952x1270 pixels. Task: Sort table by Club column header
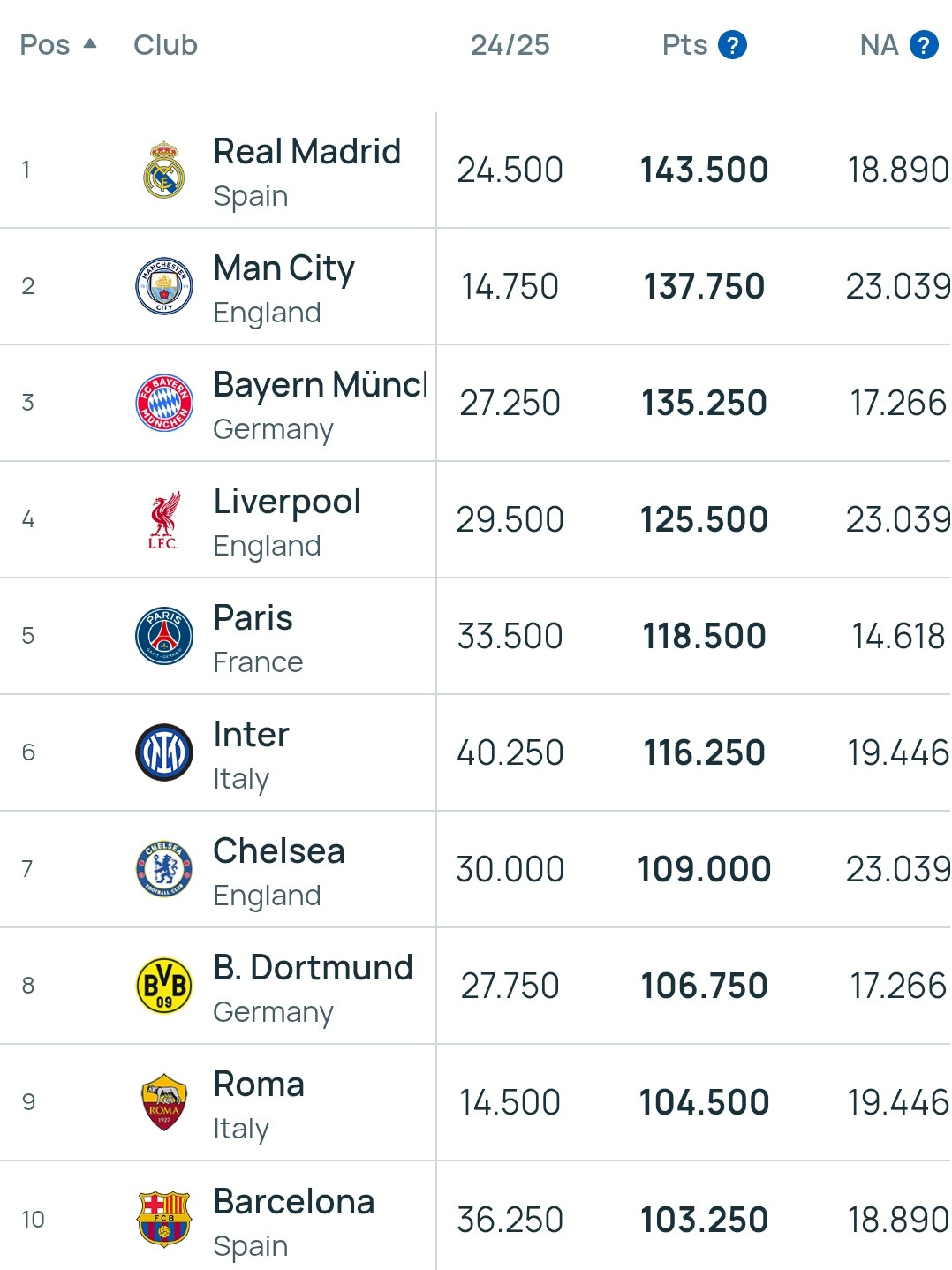(165, 44)
